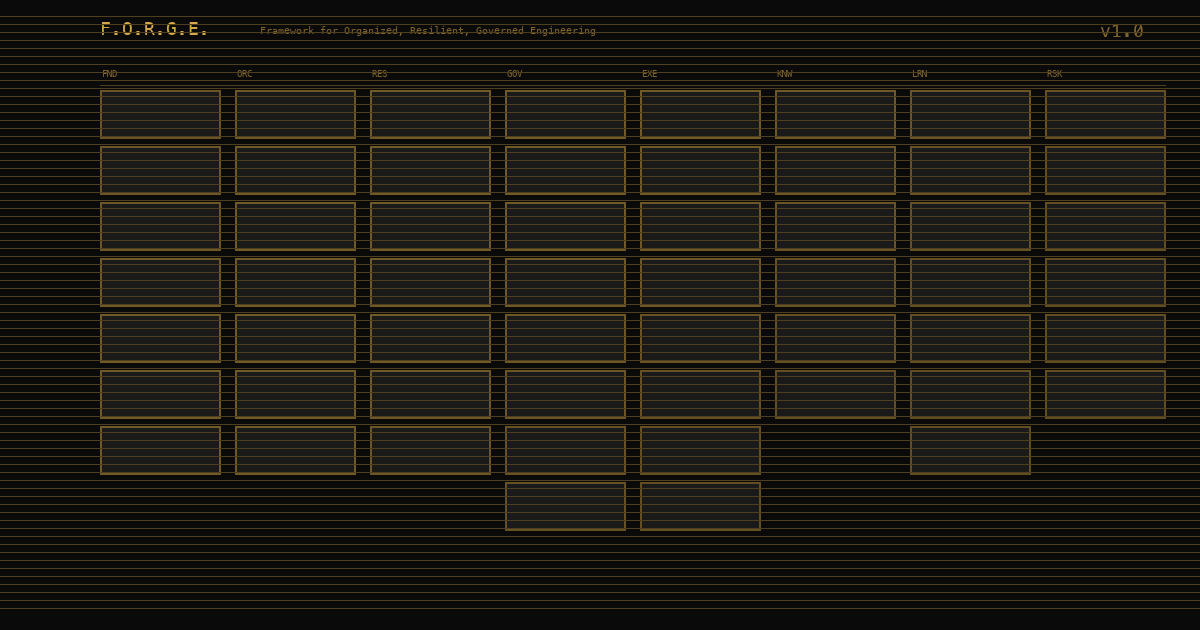The width and height of the screenshot is (1200, 630).
Task: Click the second card in the KNW column
Action: point(833,170)
